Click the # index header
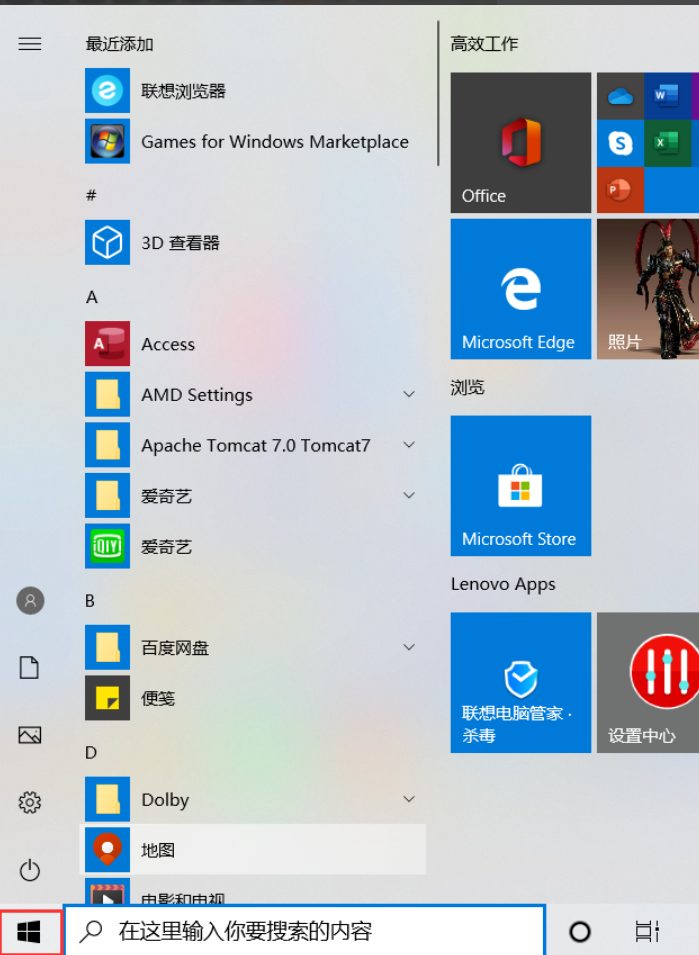 point(91,195)
